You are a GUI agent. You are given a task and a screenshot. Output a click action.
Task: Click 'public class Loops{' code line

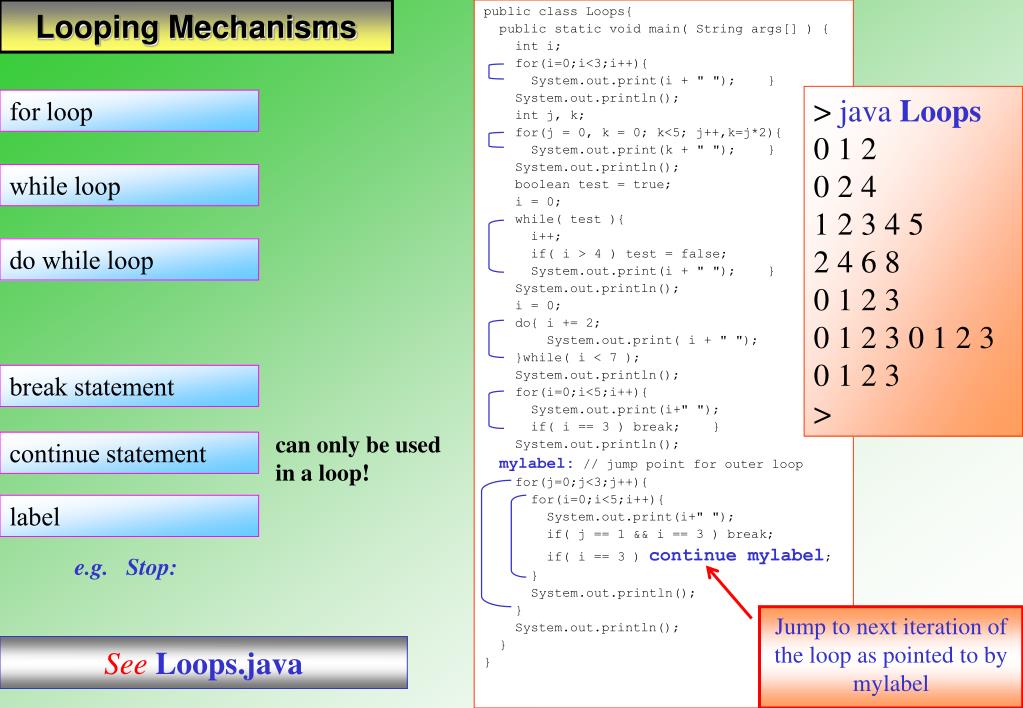coord(558,11)
